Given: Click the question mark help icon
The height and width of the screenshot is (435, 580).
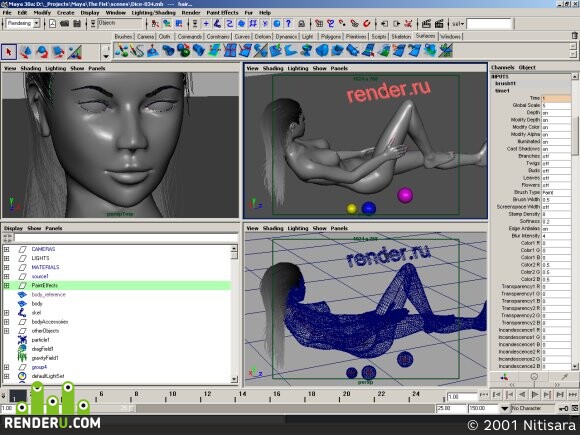Looking at the screenshot, I should (289, 24).
